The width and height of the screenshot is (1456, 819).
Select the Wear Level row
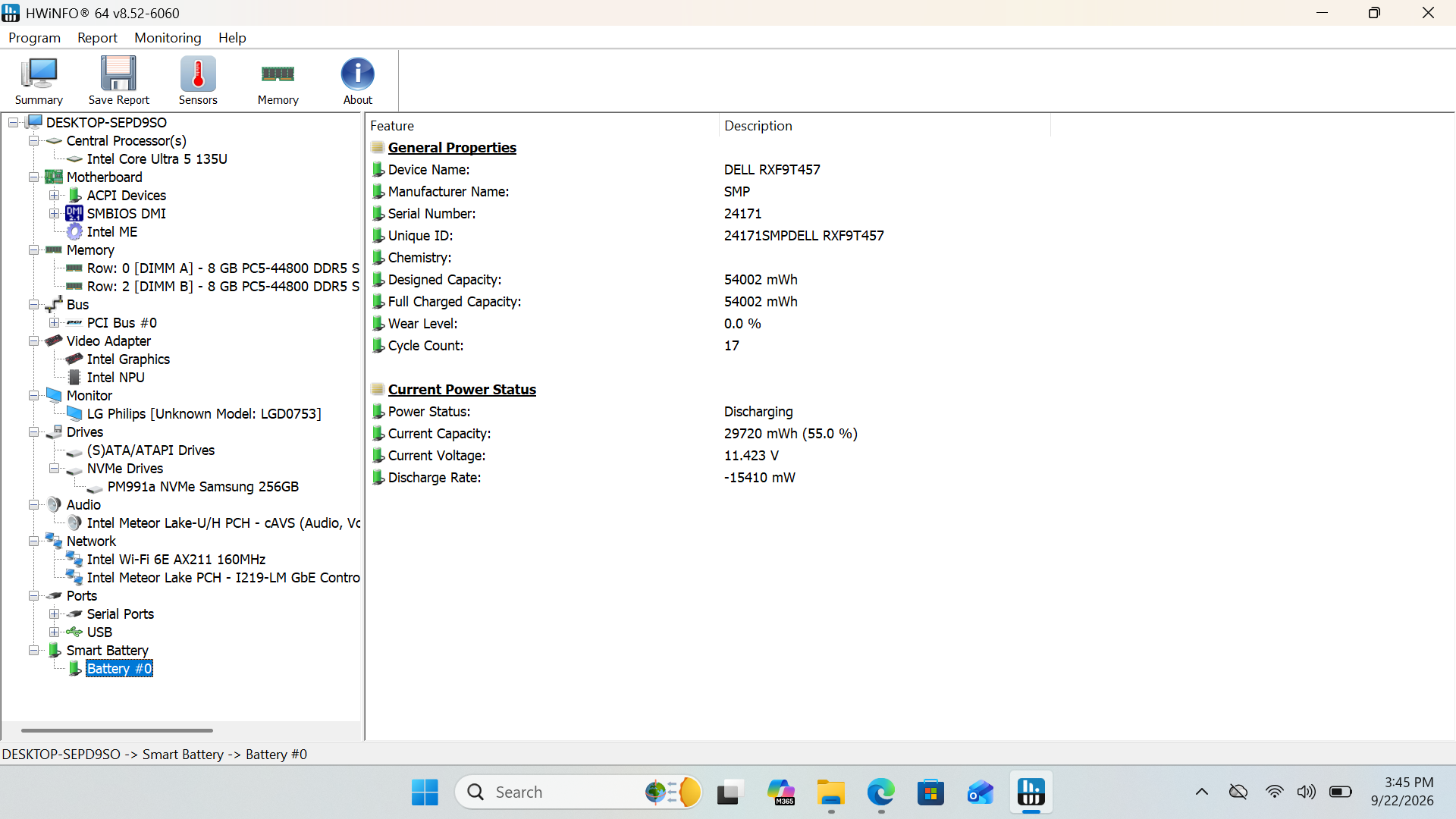[x=909, y=323]
